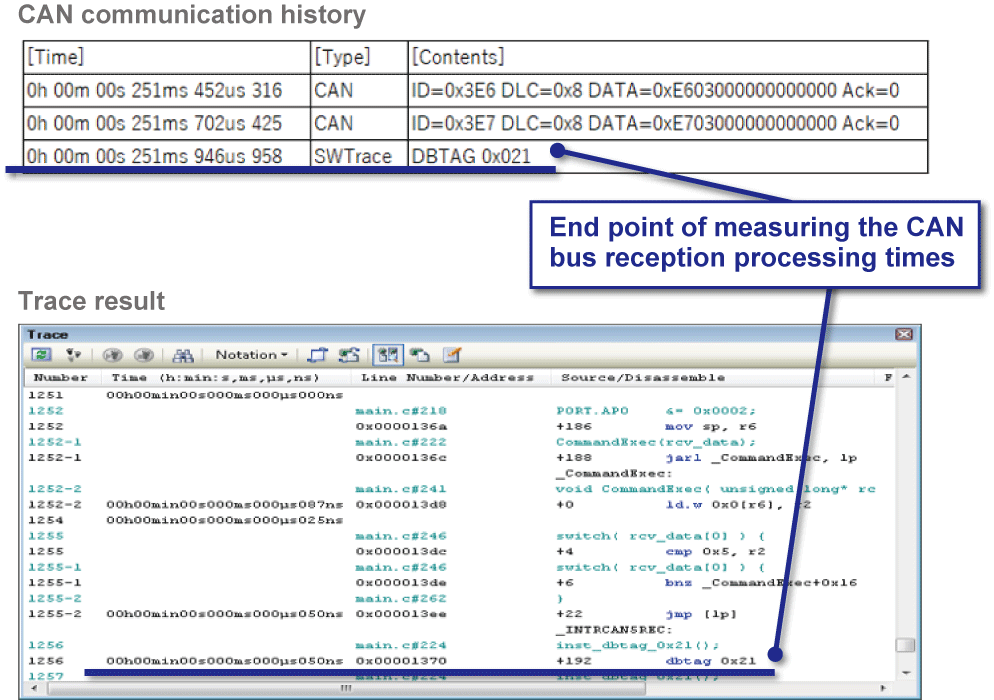The image size is (994, 700).
Task: Close the Trace panel
Action: click(x=904, y=334)
